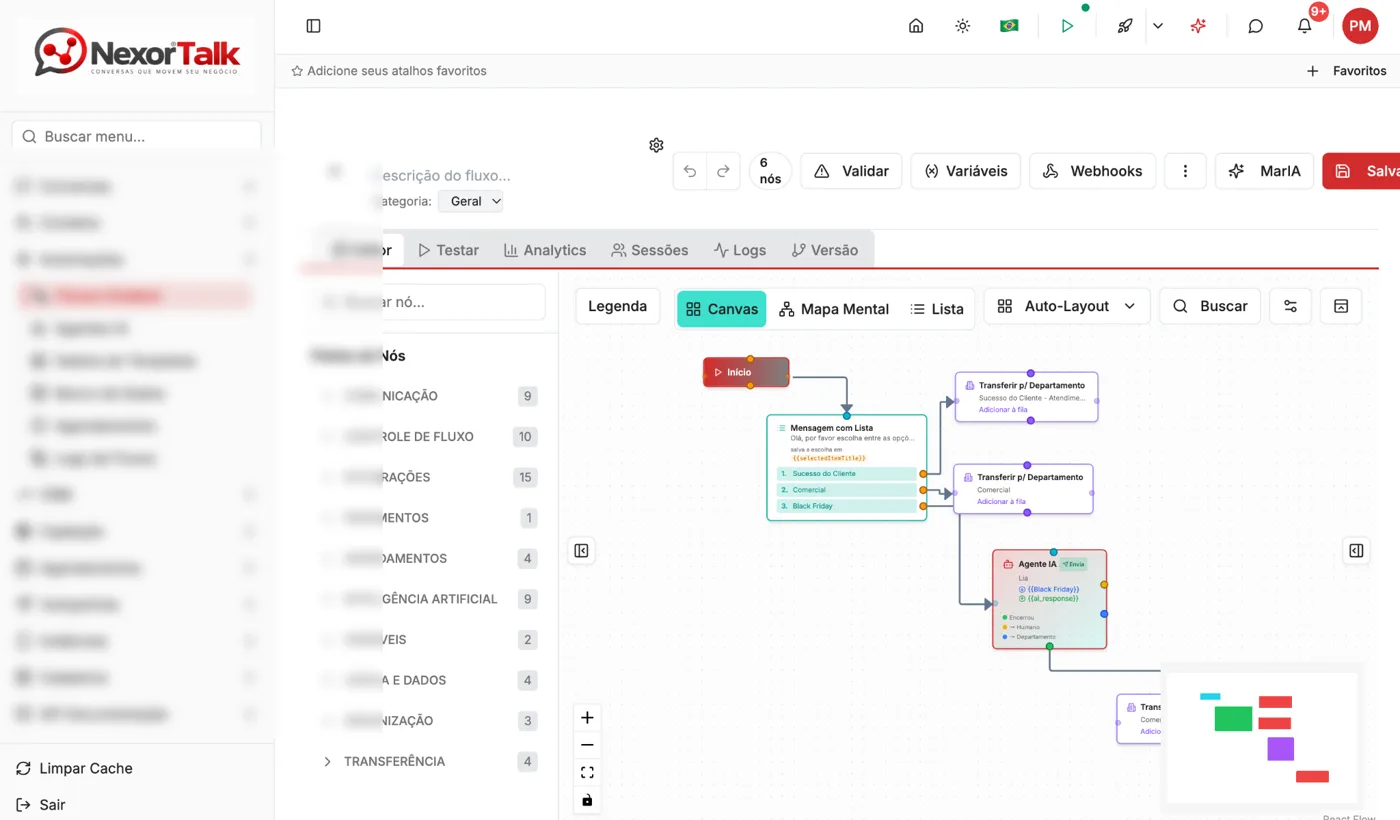Open the rocket icon in header
This screenshot has width=1400, height=820.
[x=1125, y=26]
